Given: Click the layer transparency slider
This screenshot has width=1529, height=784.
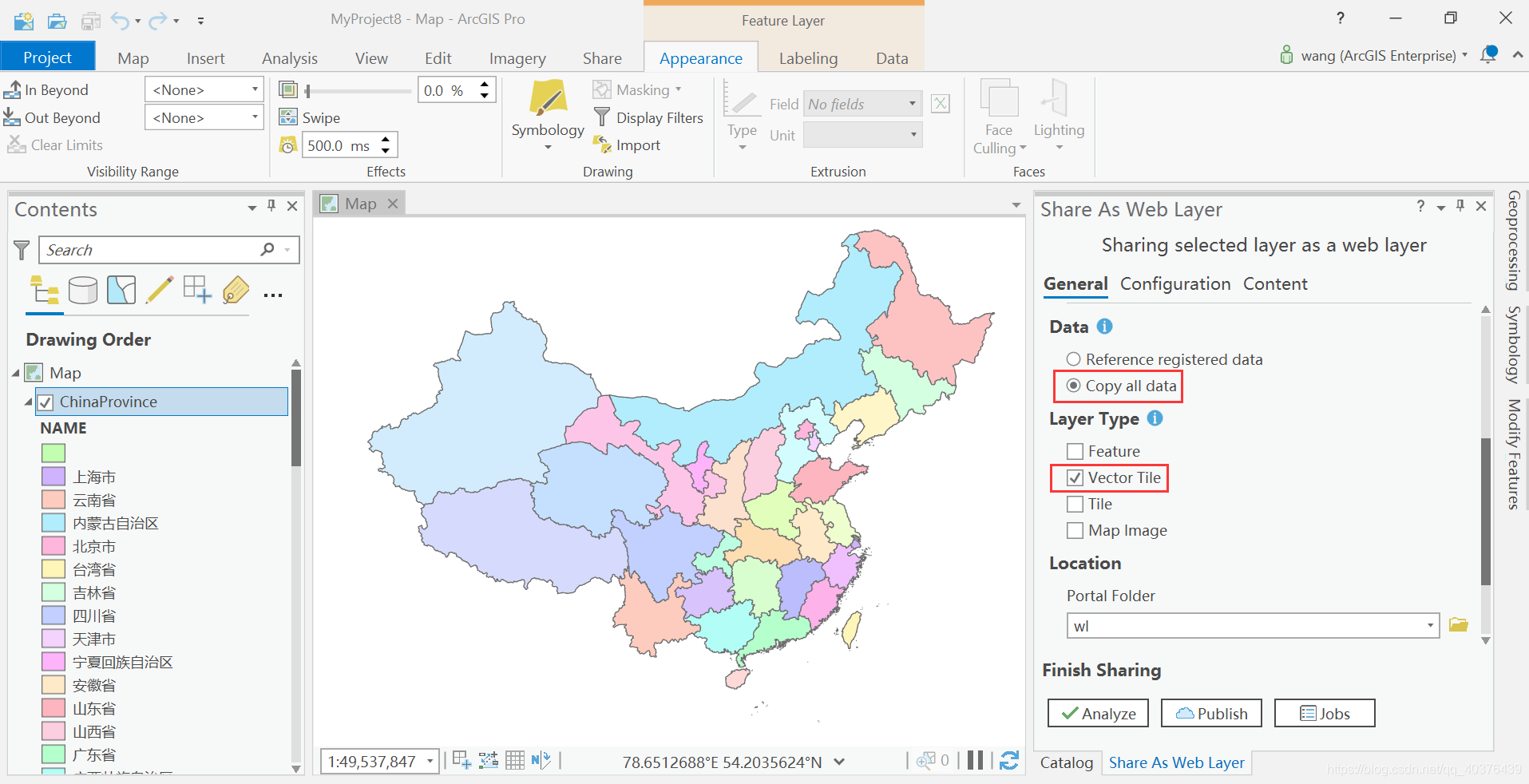Looking at the screenshot, I should pos(358,90).
